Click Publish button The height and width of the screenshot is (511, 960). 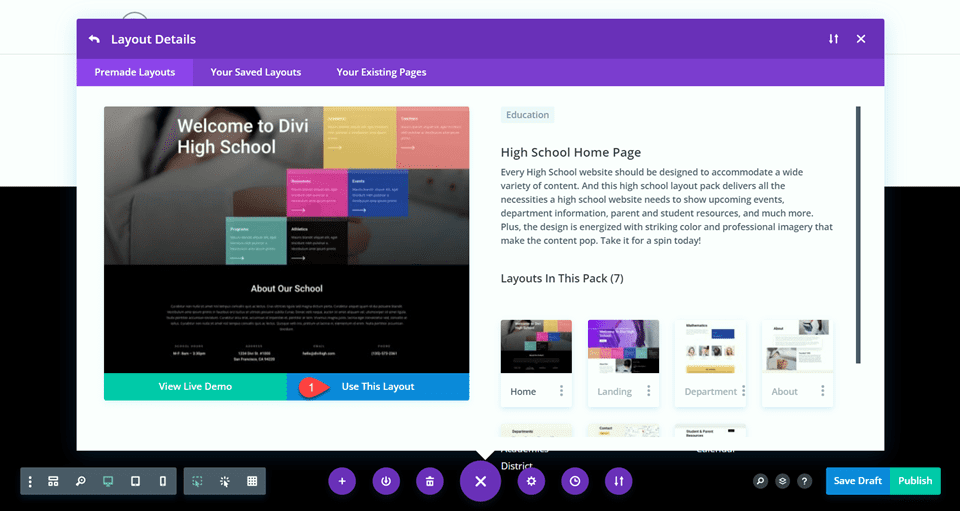tap(915, 481)
